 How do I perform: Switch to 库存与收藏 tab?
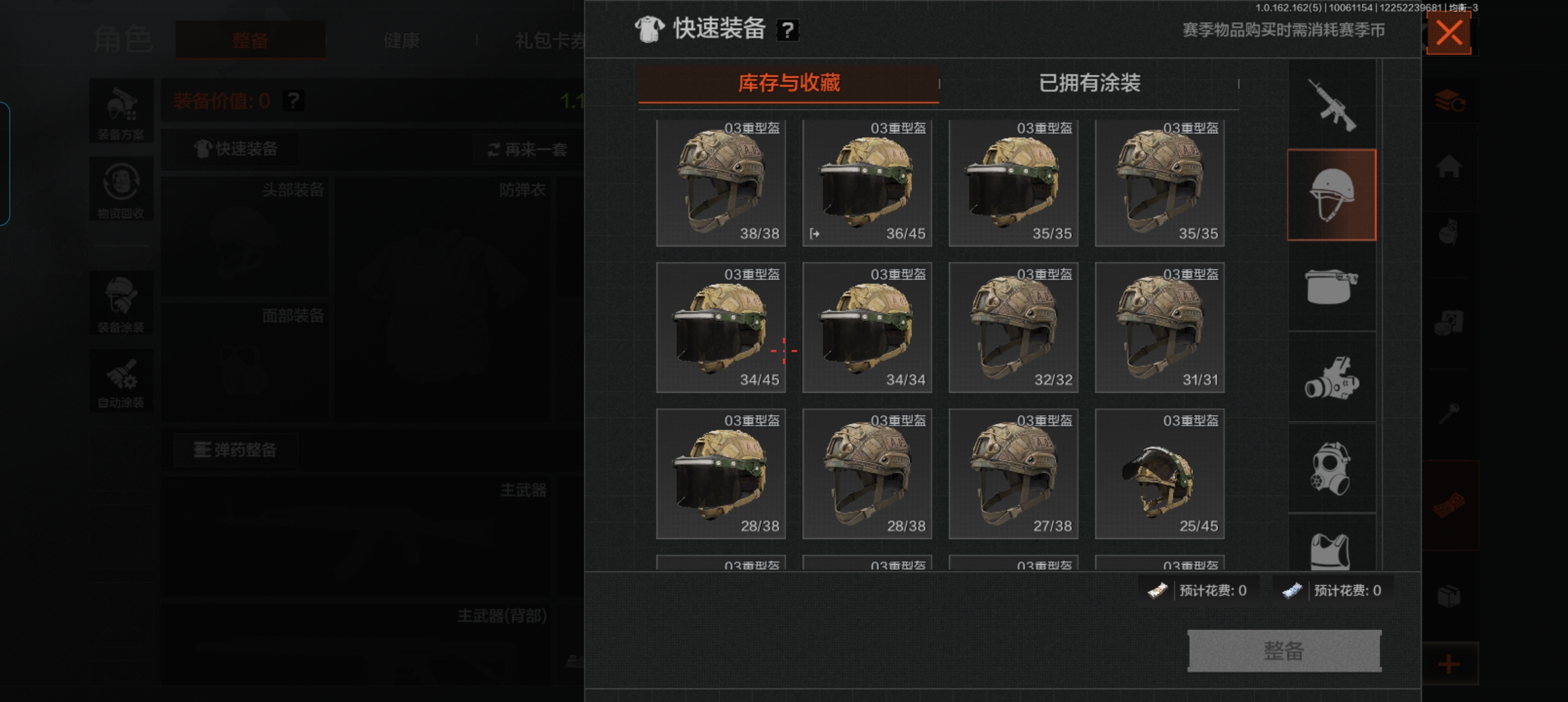(x=789, y=83)
